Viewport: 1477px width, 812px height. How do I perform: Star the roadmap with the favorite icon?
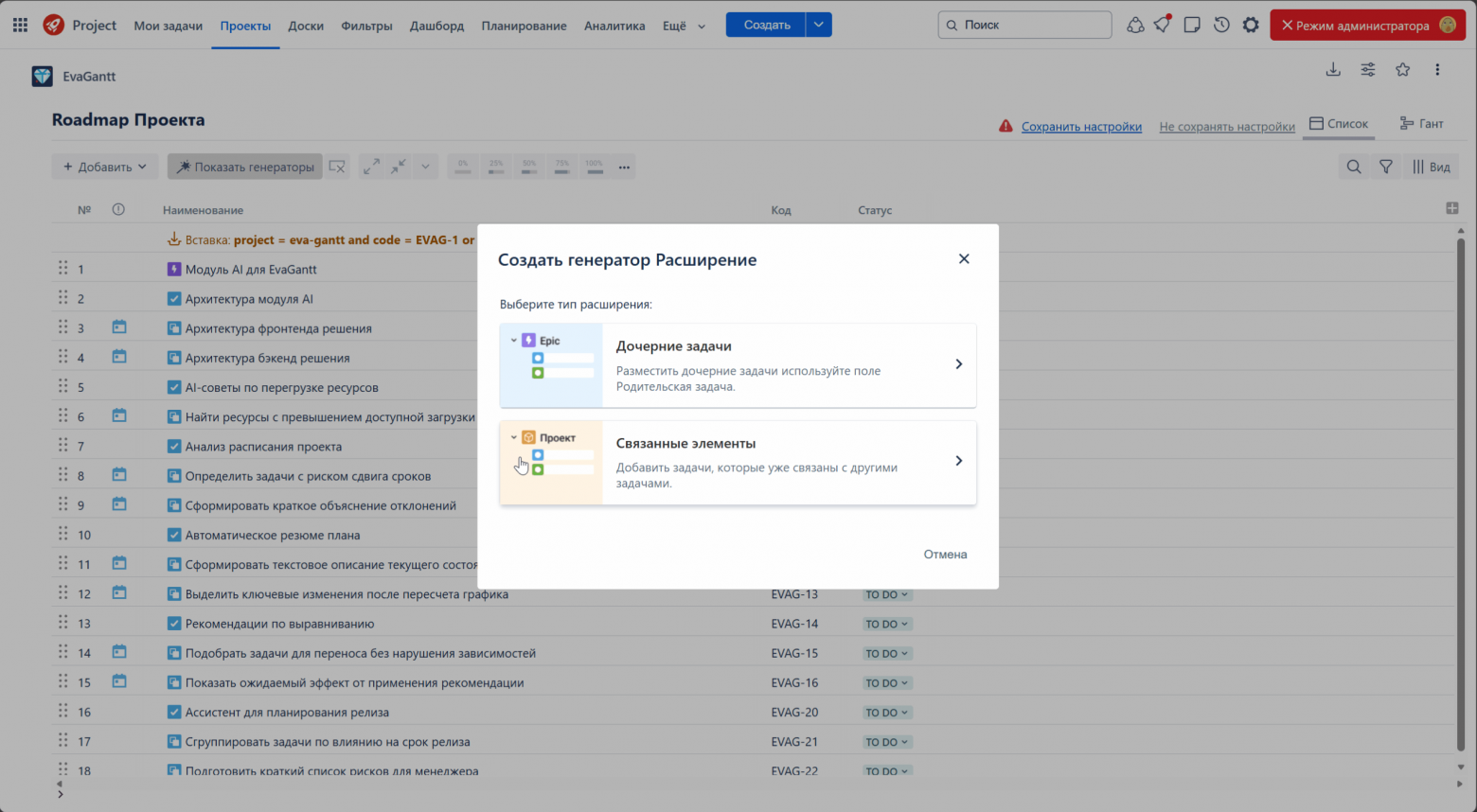(1403, 69)
